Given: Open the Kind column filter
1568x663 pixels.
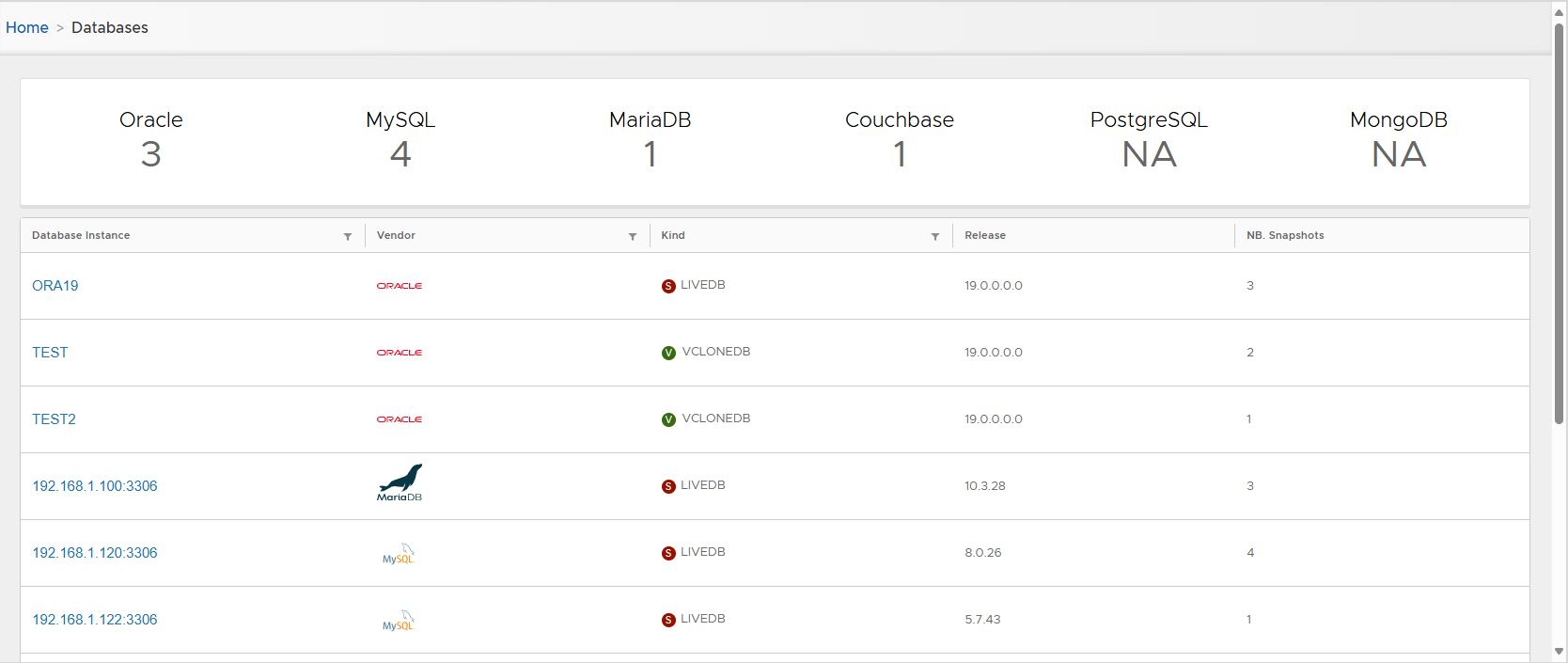Looking at the screenshot, I should point(935,236).
